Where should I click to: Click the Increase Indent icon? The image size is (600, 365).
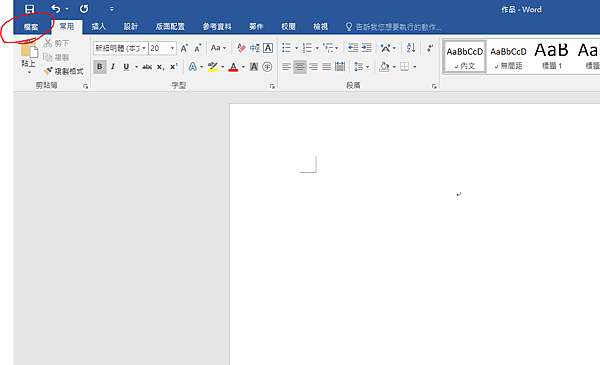click(x=367, y=48)
